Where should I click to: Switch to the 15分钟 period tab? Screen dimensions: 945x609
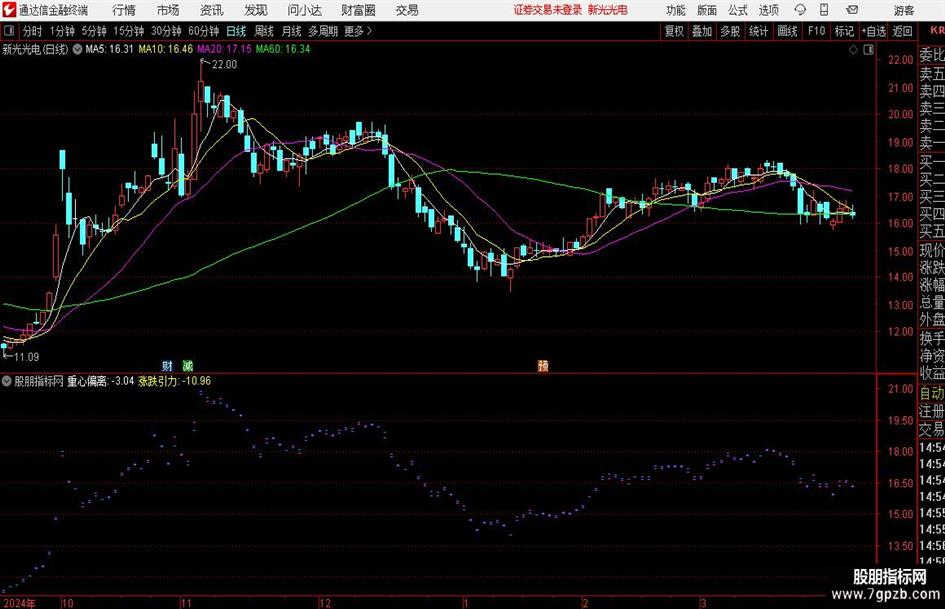pyautogui.click(x=129, y=31)
